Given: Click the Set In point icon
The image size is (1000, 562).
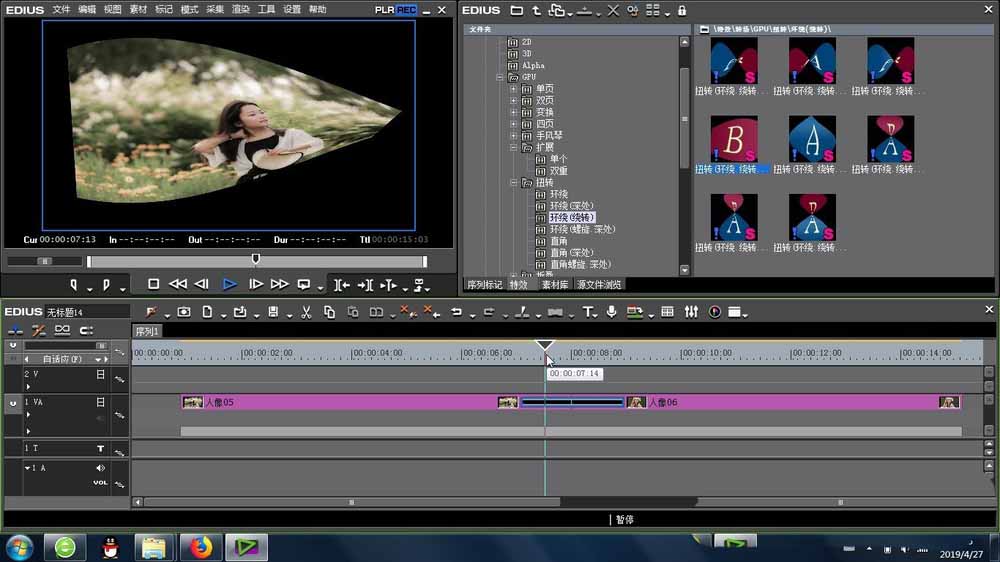Looking at the screenshot, I should coord(73,285).
